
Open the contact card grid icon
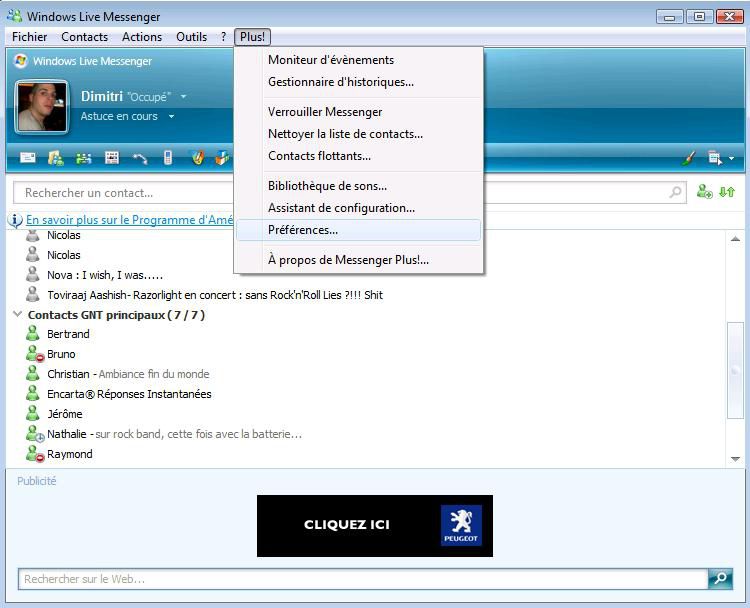tap(112, 157)
